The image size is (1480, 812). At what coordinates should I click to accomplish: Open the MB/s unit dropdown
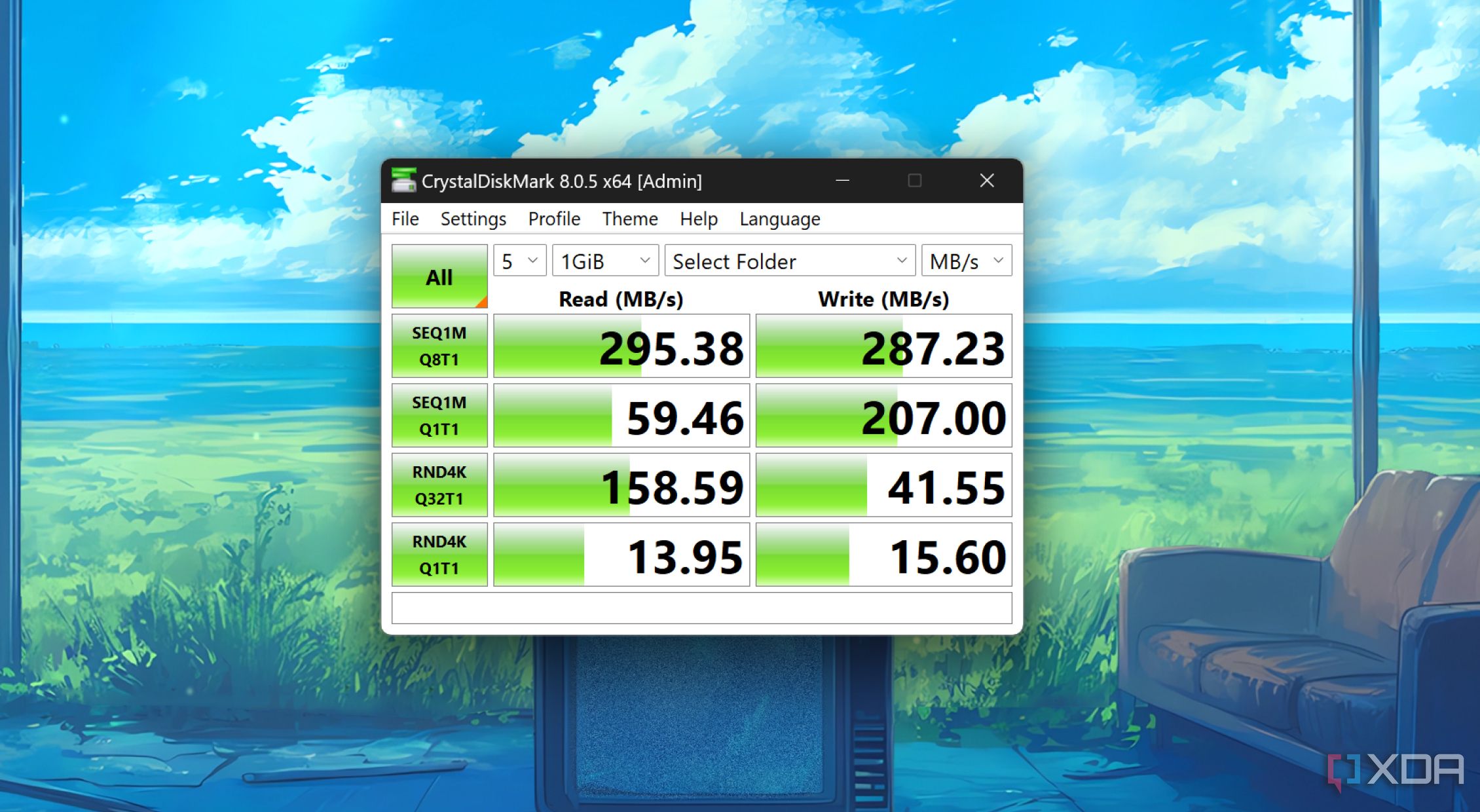tap(966, 261)
